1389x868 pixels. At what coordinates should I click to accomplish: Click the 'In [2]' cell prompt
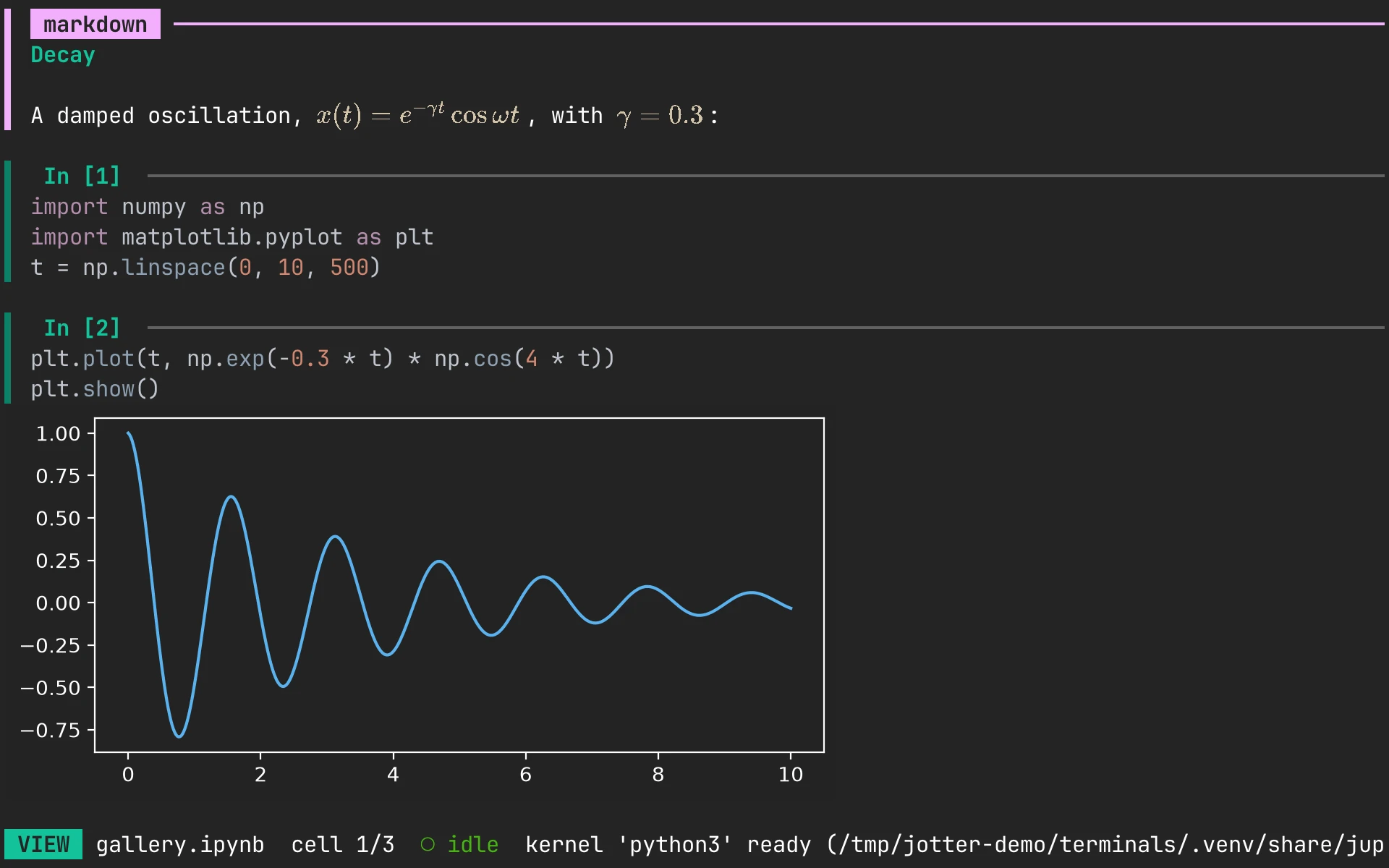[x=82, y=328]
